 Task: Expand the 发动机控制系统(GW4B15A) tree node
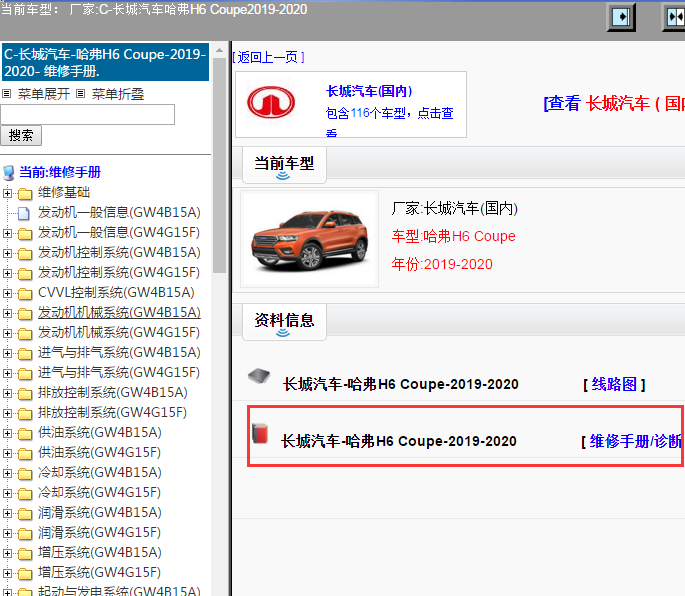pyautogui.click(x=8, y=252)
